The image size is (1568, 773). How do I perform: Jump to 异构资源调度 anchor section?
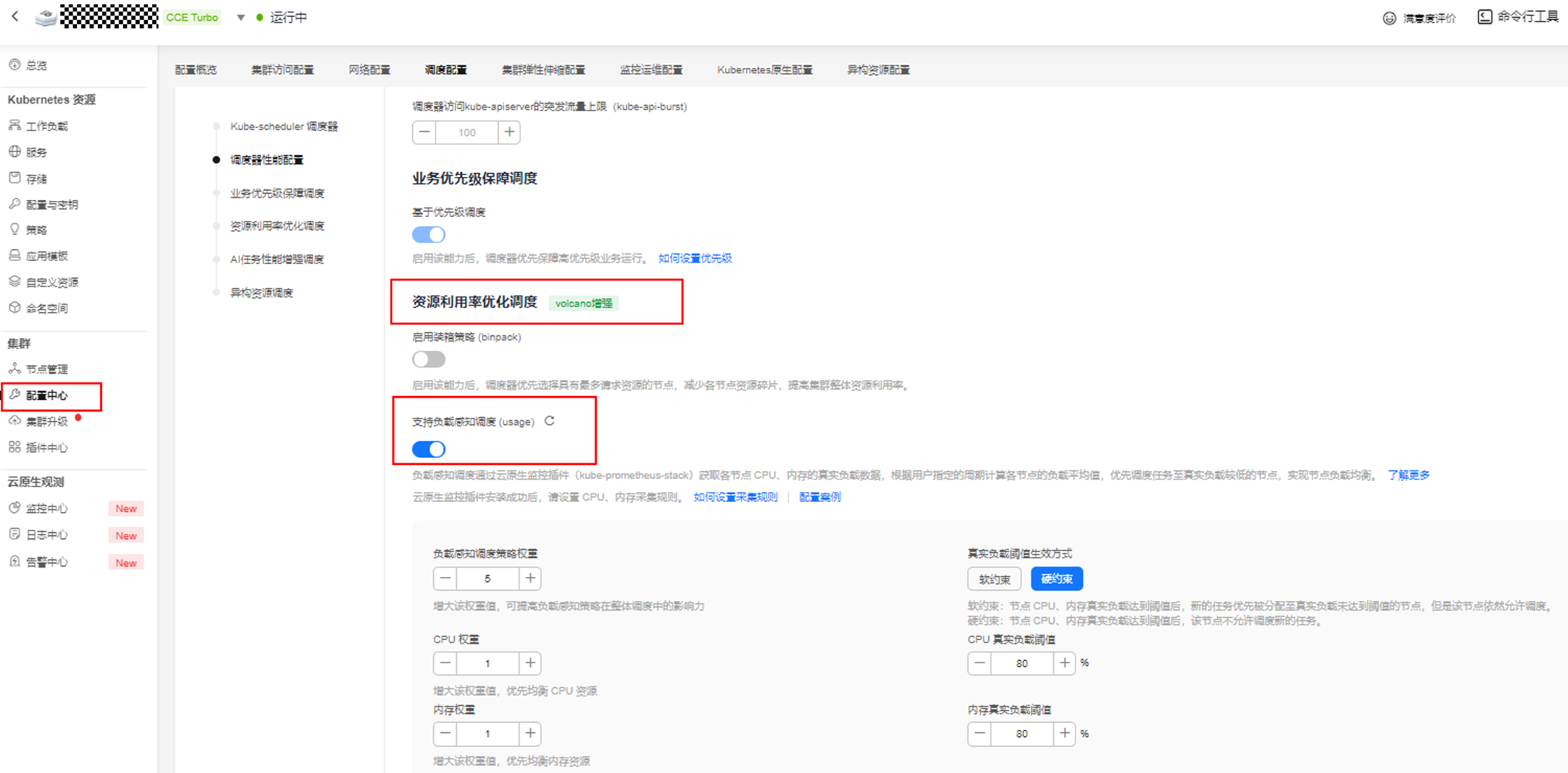262,293
